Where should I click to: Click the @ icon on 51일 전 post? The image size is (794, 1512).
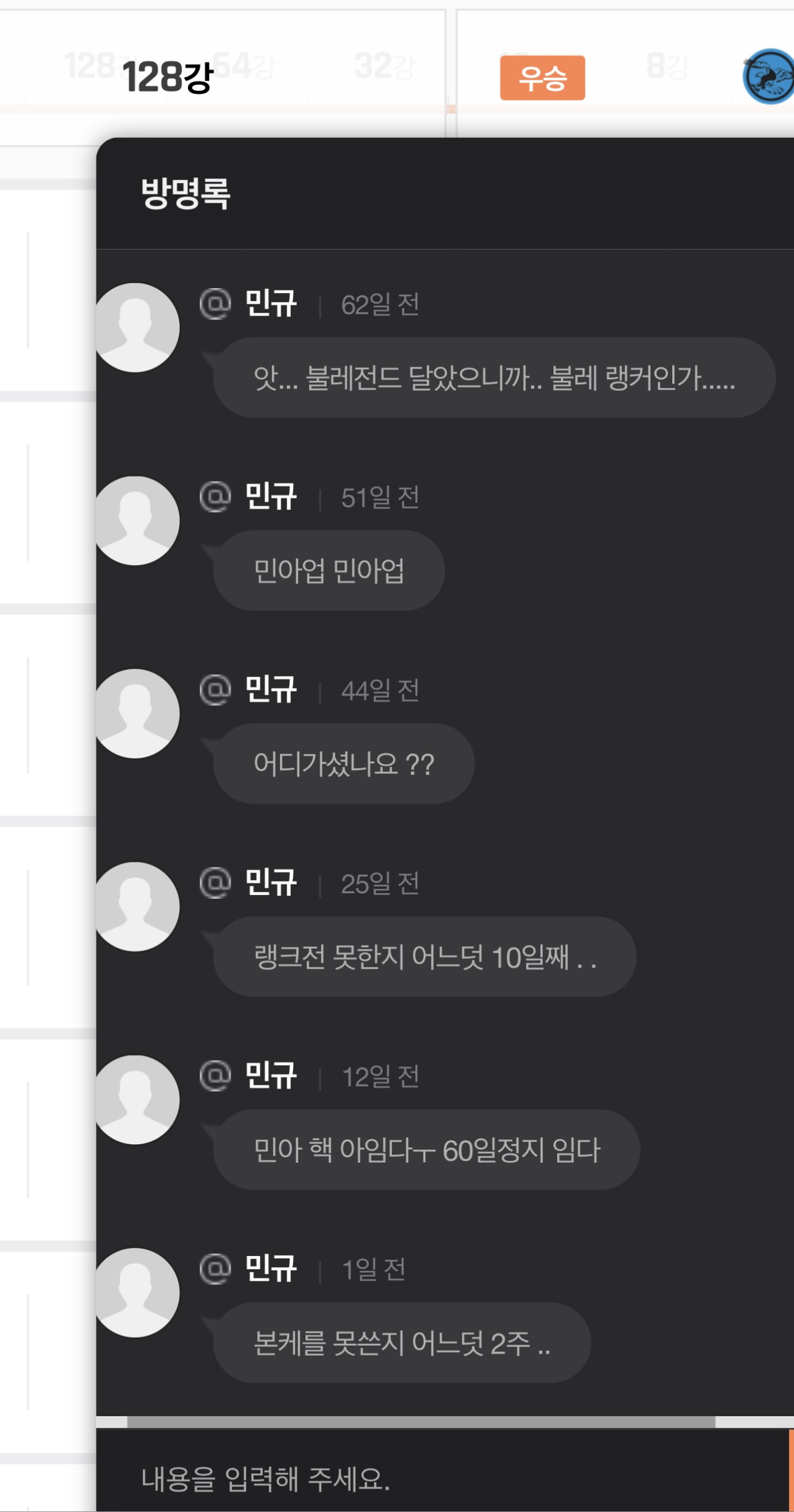click(215, 496)
